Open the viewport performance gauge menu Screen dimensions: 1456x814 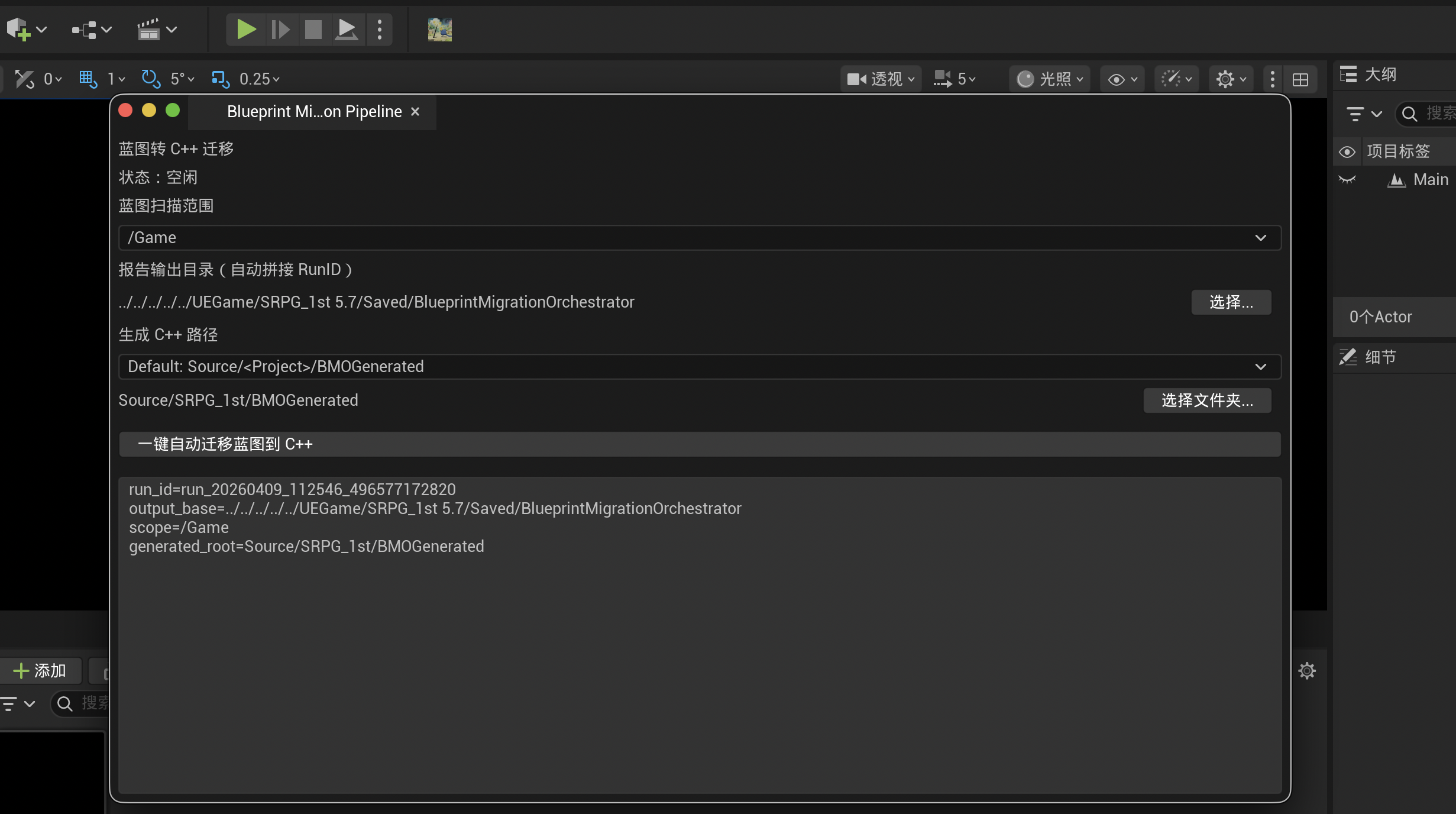[1176, 79]
